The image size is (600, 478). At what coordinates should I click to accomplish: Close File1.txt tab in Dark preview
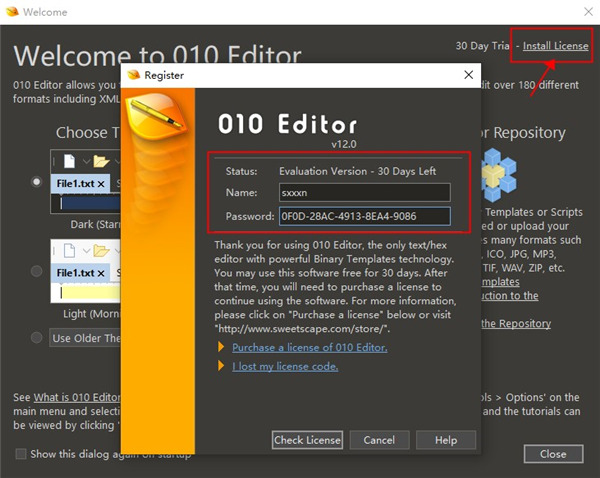coord(101,184)
